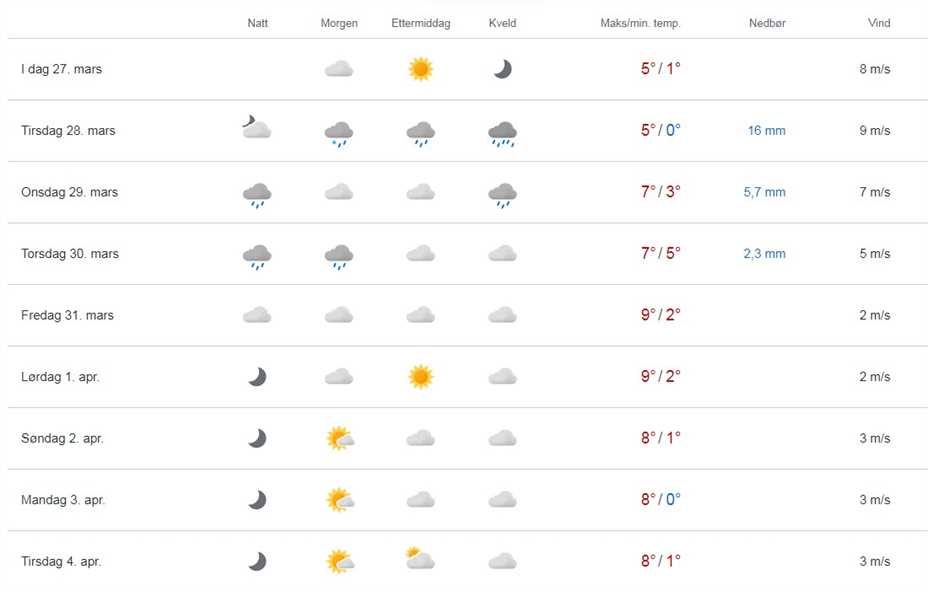Select the rain icon for Onsdag 29. mars night
Screen dimensions: 928x591
tap(257, 194)
